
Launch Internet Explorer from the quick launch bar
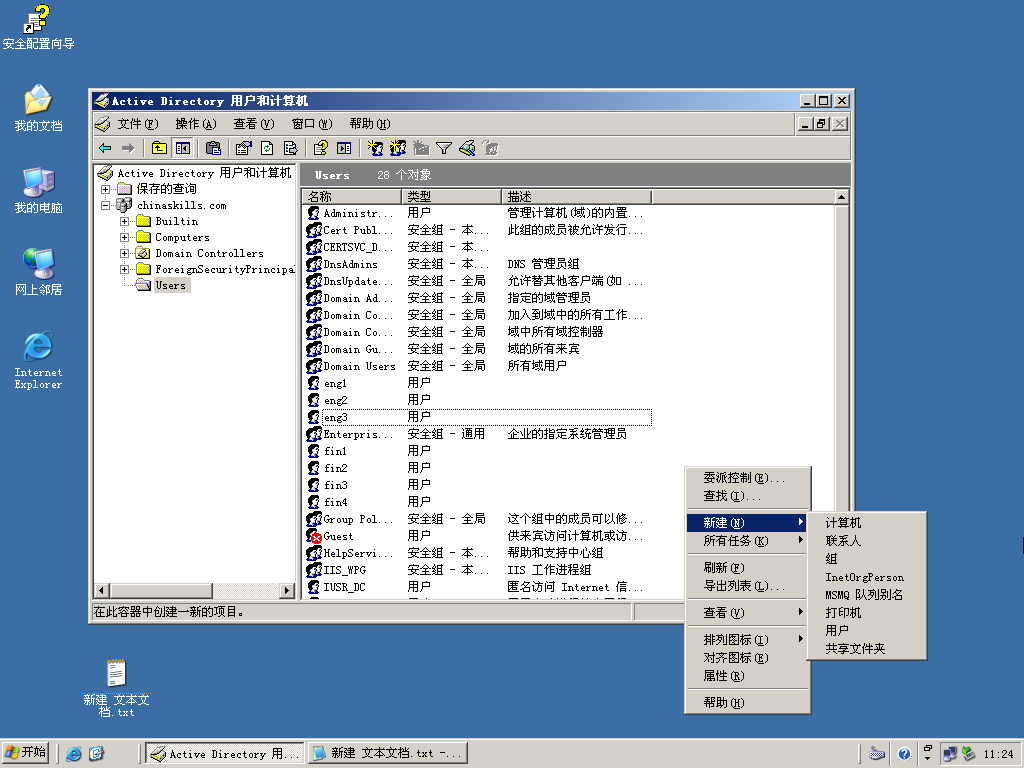(x=74, y=754)
